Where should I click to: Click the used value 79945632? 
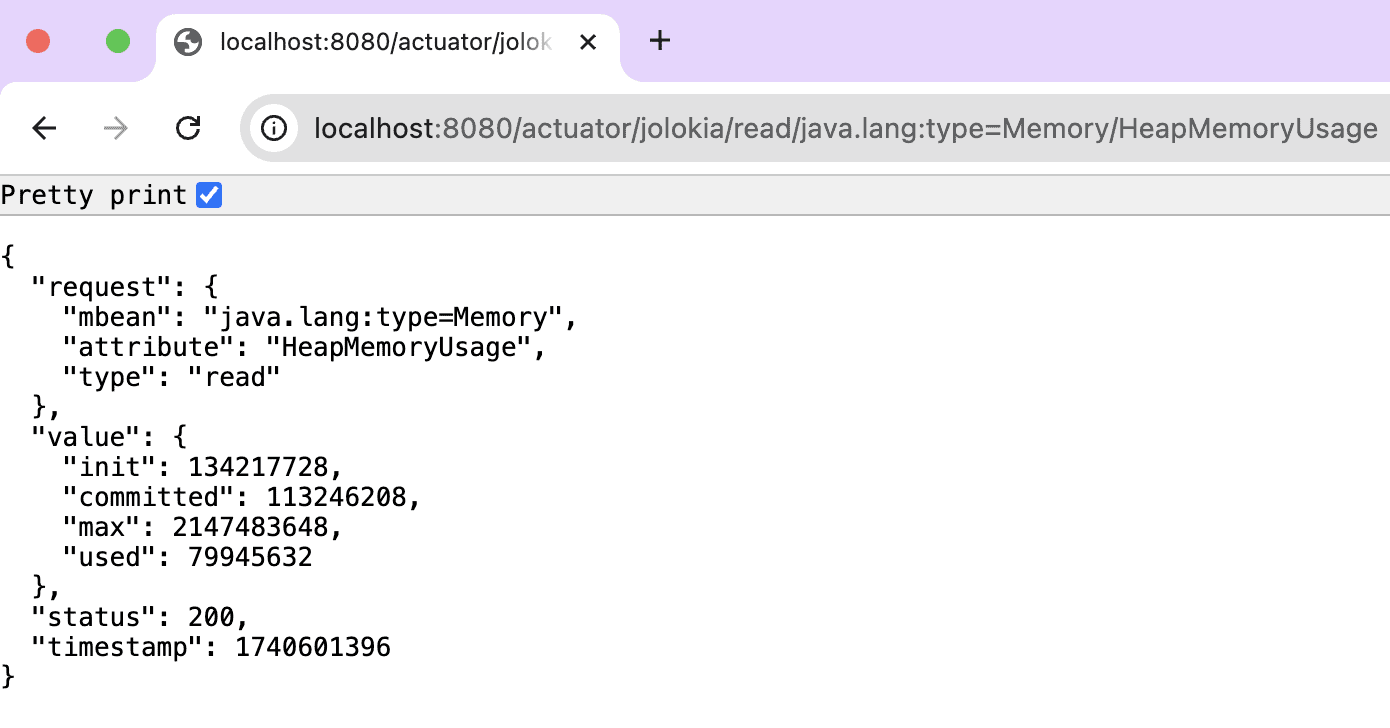250,557
